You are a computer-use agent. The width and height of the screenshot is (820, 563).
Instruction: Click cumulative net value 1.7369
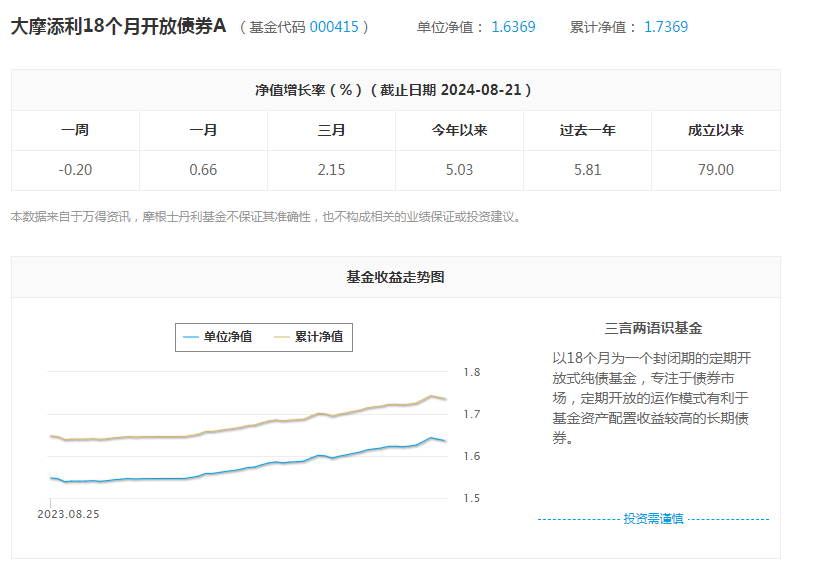(x=666, y=27)
